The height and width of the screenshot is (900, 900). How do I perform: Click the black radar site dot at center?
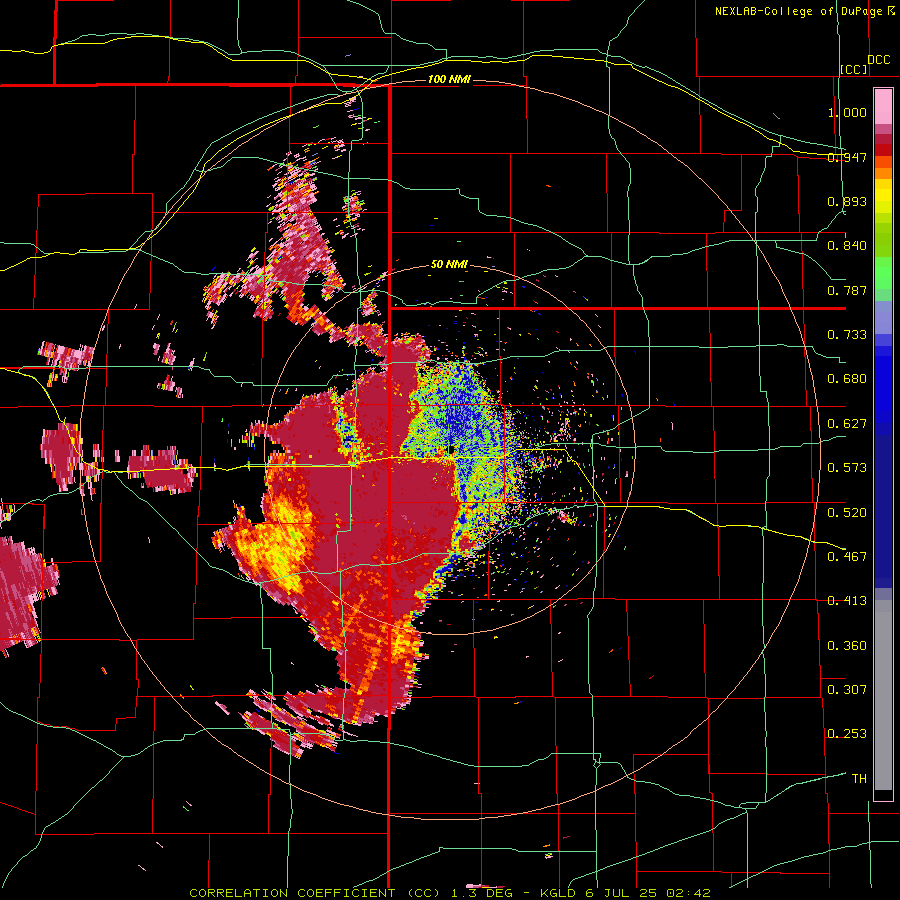point(451,449)
